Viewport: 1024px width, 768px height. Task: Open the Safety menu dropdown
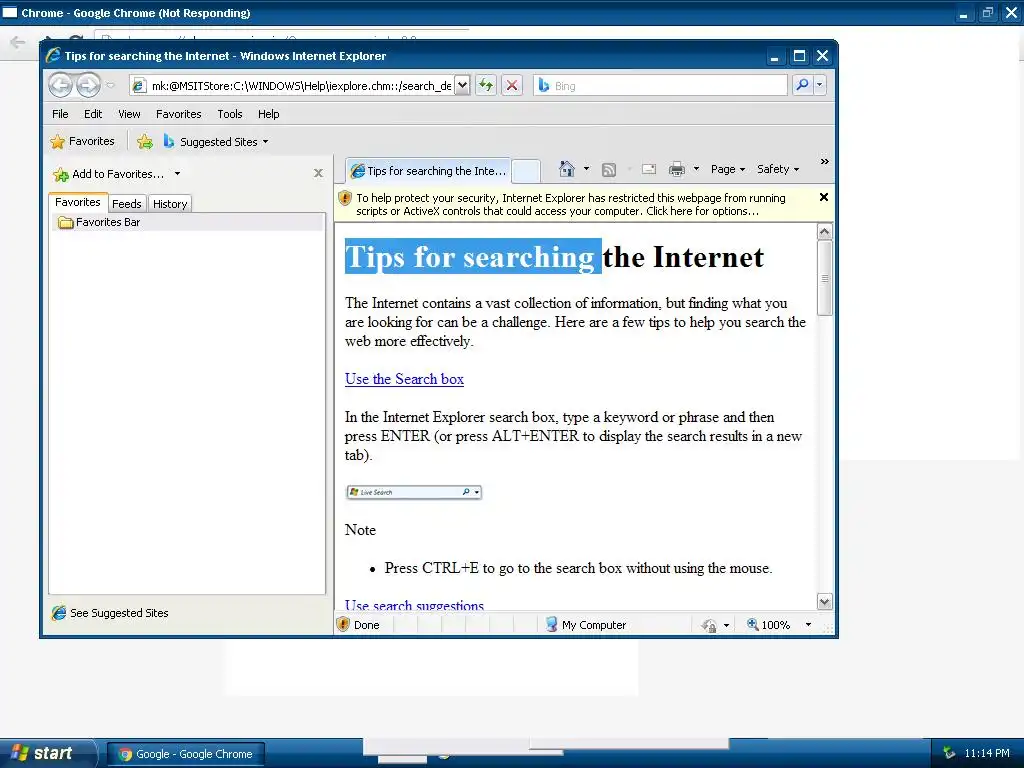coord(778,169)
